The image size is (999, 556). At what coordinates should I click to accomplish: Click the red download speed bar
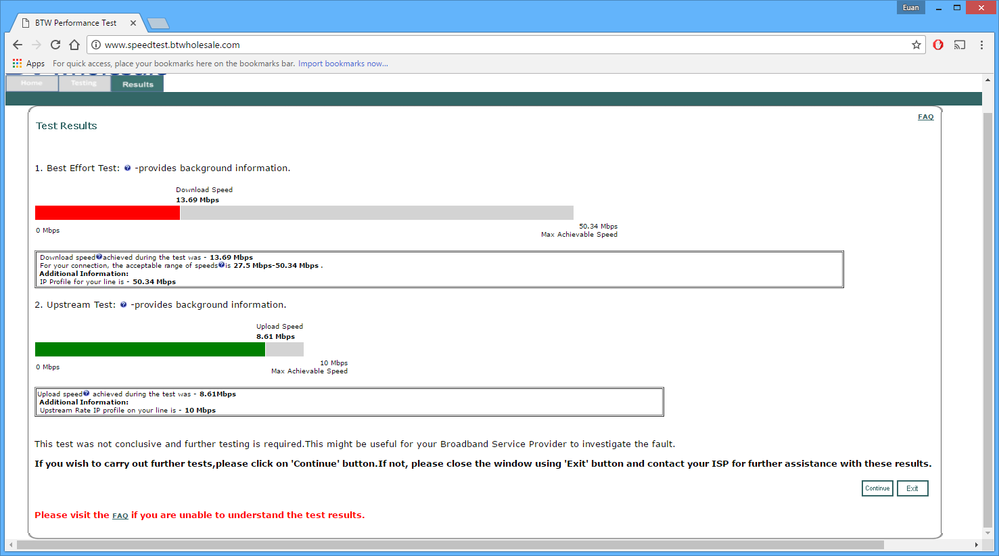click(x=108, y=213)
